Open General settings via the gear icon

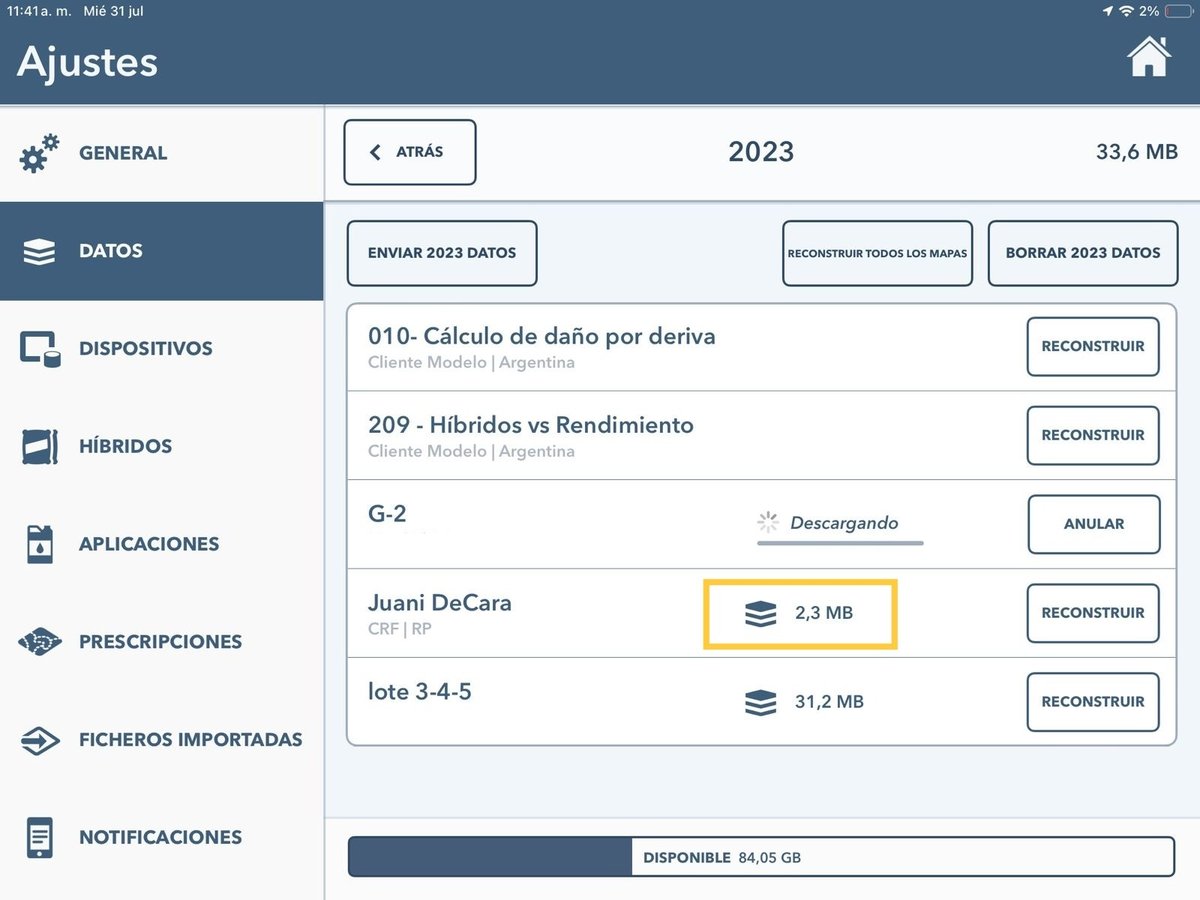(x=38, y=152)
